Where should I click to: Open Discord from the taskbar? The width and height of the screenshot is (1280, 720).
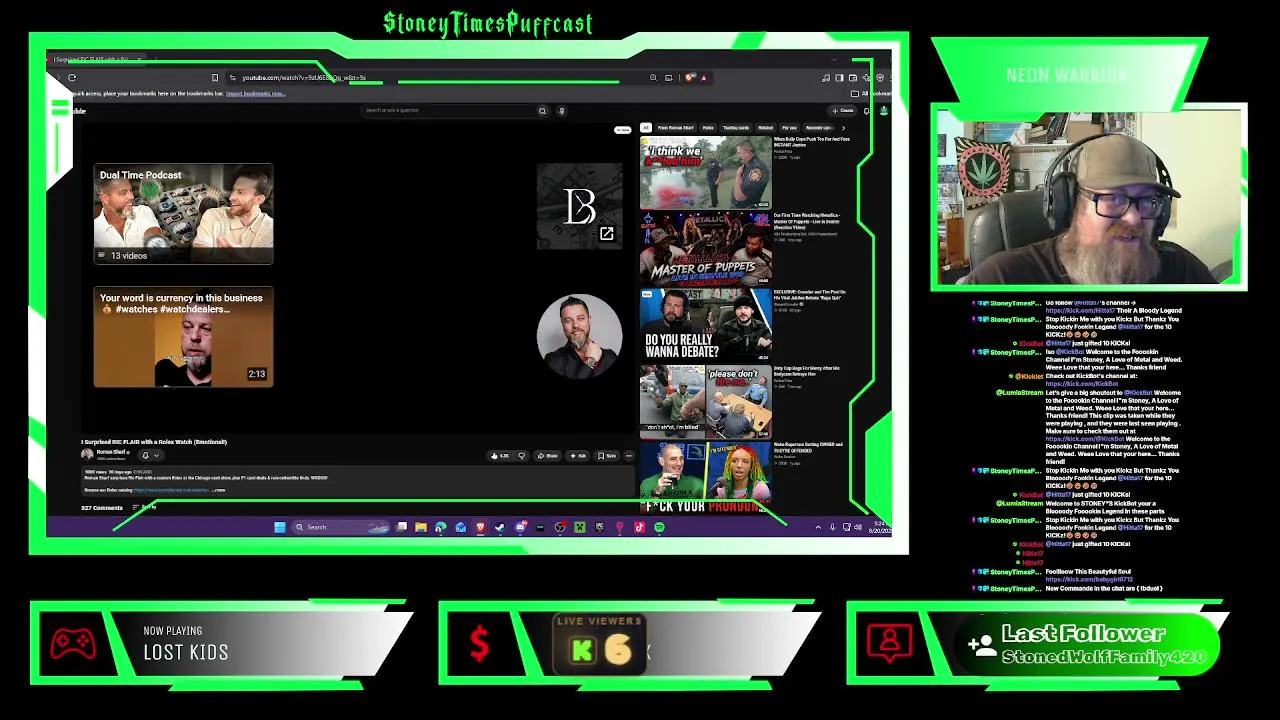pos(520,527)
